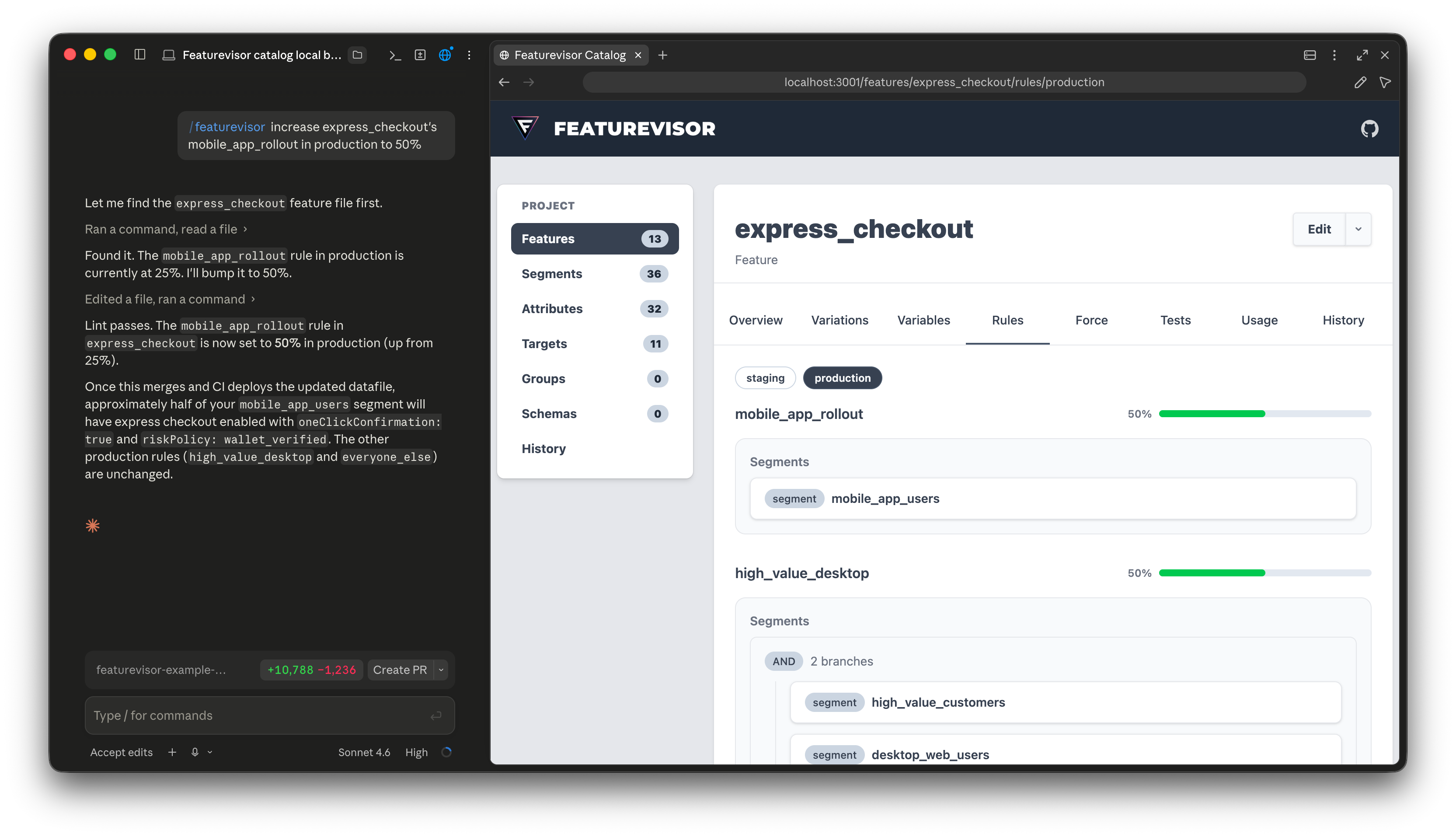Open the mobile_app_users segment link

[x=885, y=499]
